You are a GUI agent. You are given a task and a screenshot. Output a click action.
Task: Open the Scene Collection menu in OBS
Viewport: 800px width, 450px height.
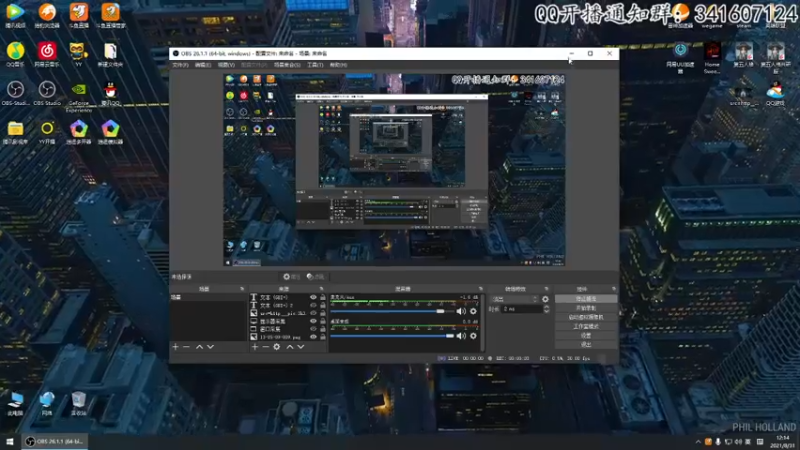click(287, 65)
